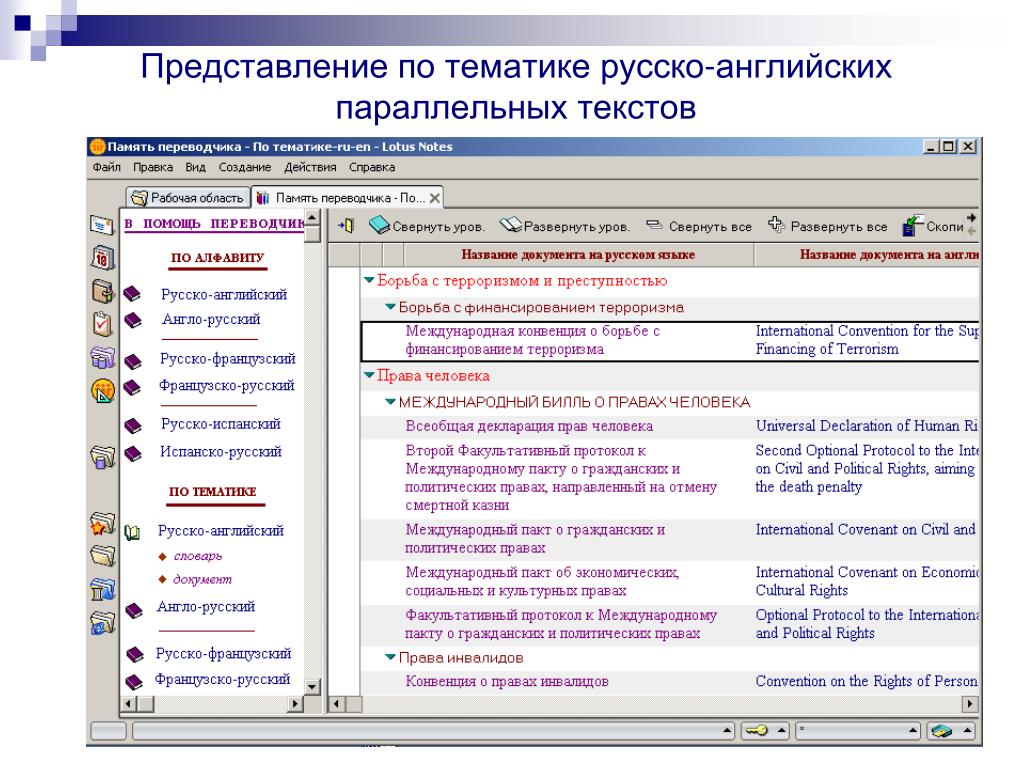Screen dimensions: 1024x768
Task: Open the Вид menu
Action: [195, 167]
